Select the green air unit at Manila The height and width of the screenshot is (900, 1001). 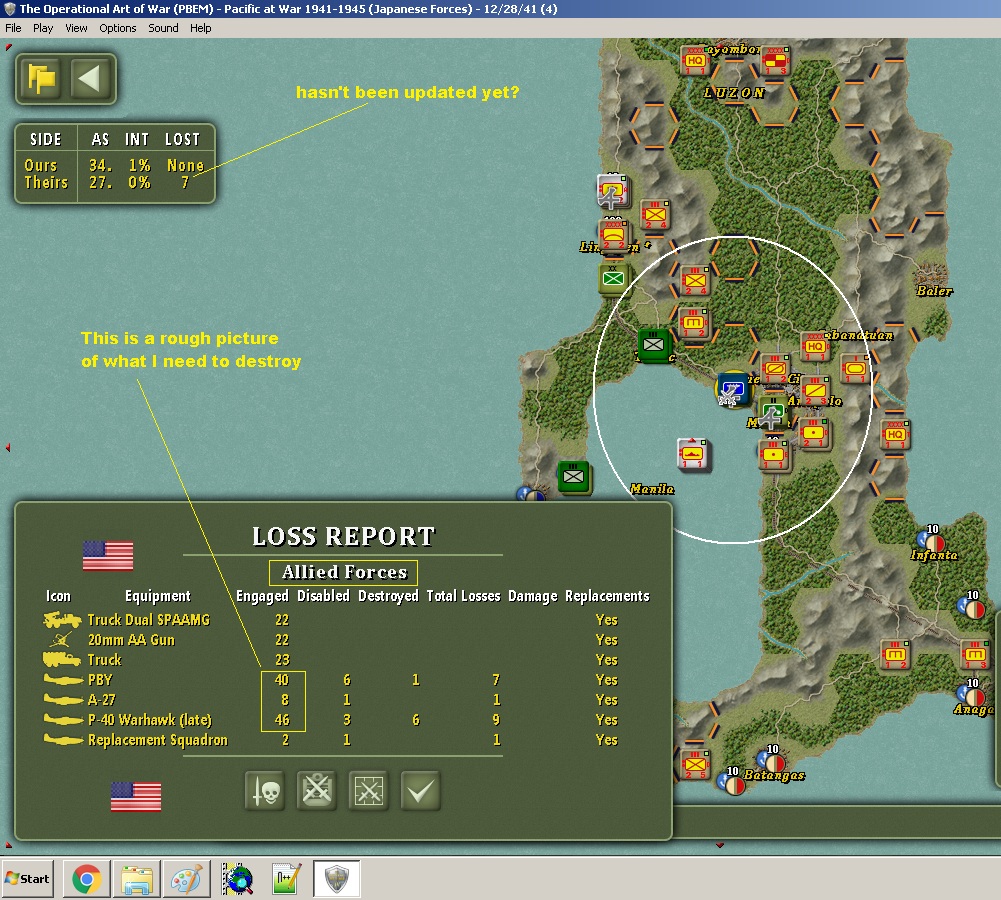click(x=772, y=412)
